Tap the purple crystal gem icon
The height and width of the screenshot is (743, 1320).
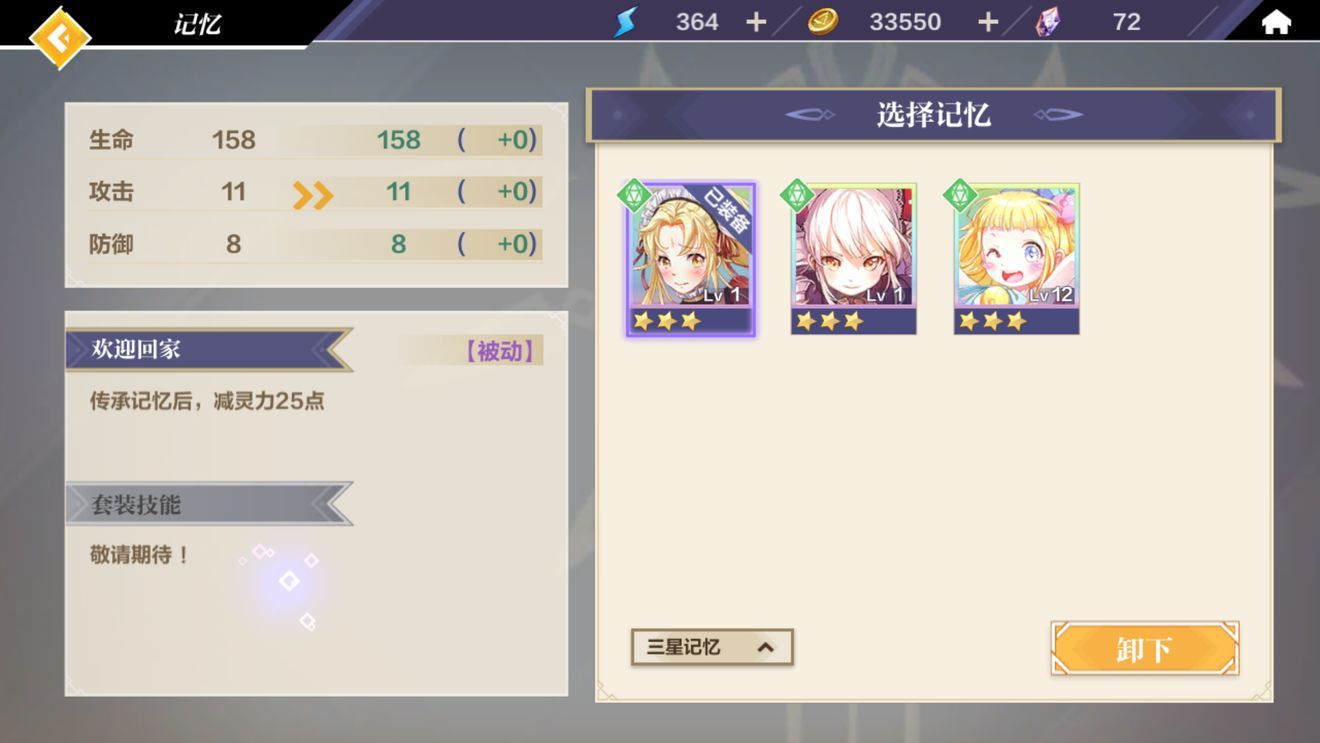tap(1048, 21)
